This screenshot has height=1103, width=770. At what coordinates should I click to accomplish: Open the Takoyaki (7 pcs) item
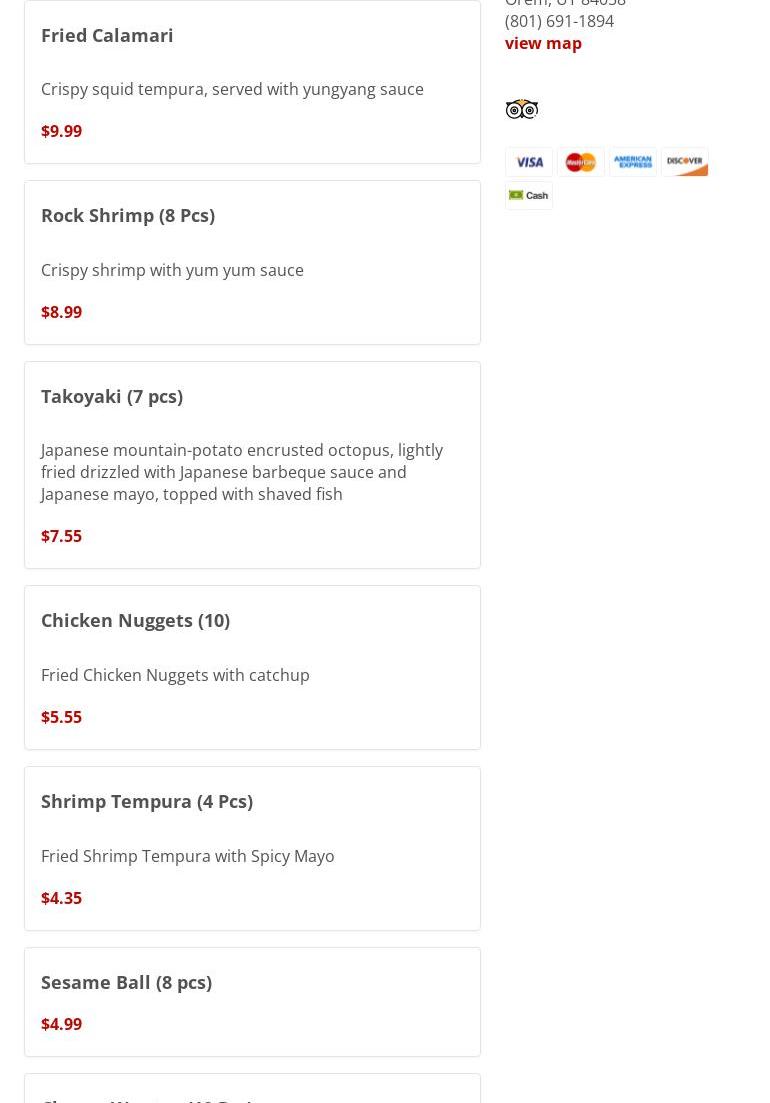click(x=112, y=396)
